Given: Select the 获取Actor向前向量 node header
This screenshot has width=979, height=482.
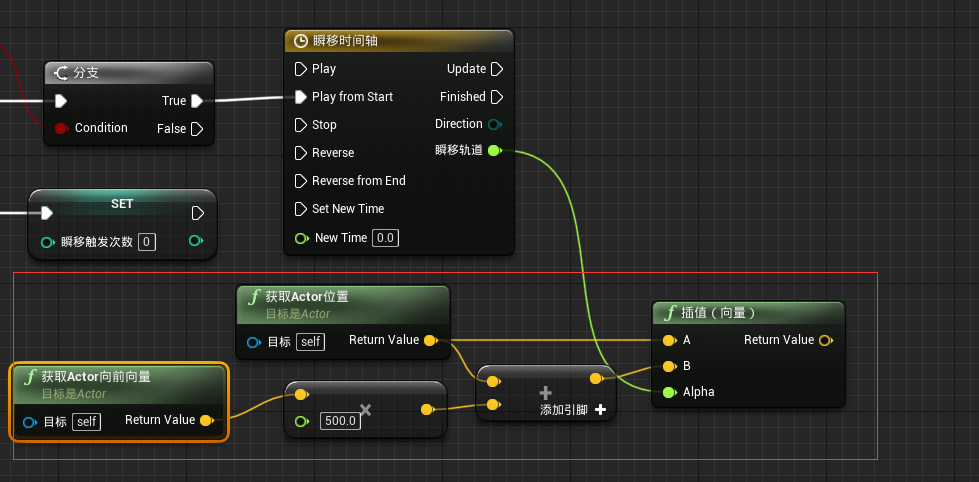Looking at the screenshot, I should pos(119,384).
